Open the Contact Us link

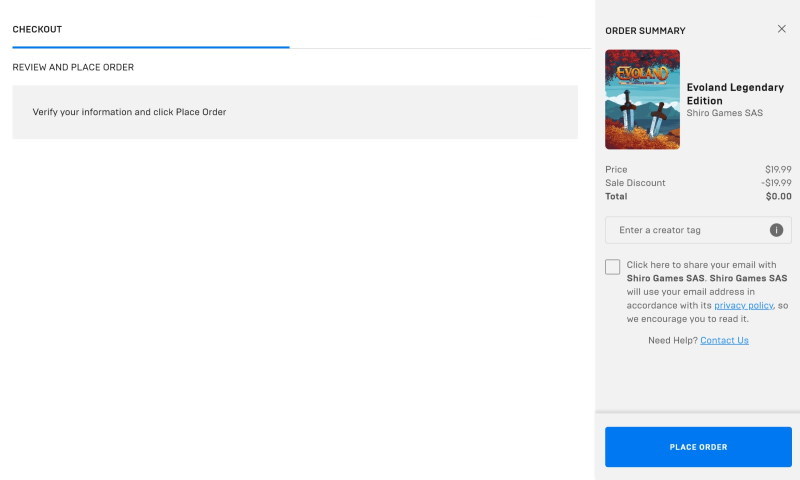[724, 340]
